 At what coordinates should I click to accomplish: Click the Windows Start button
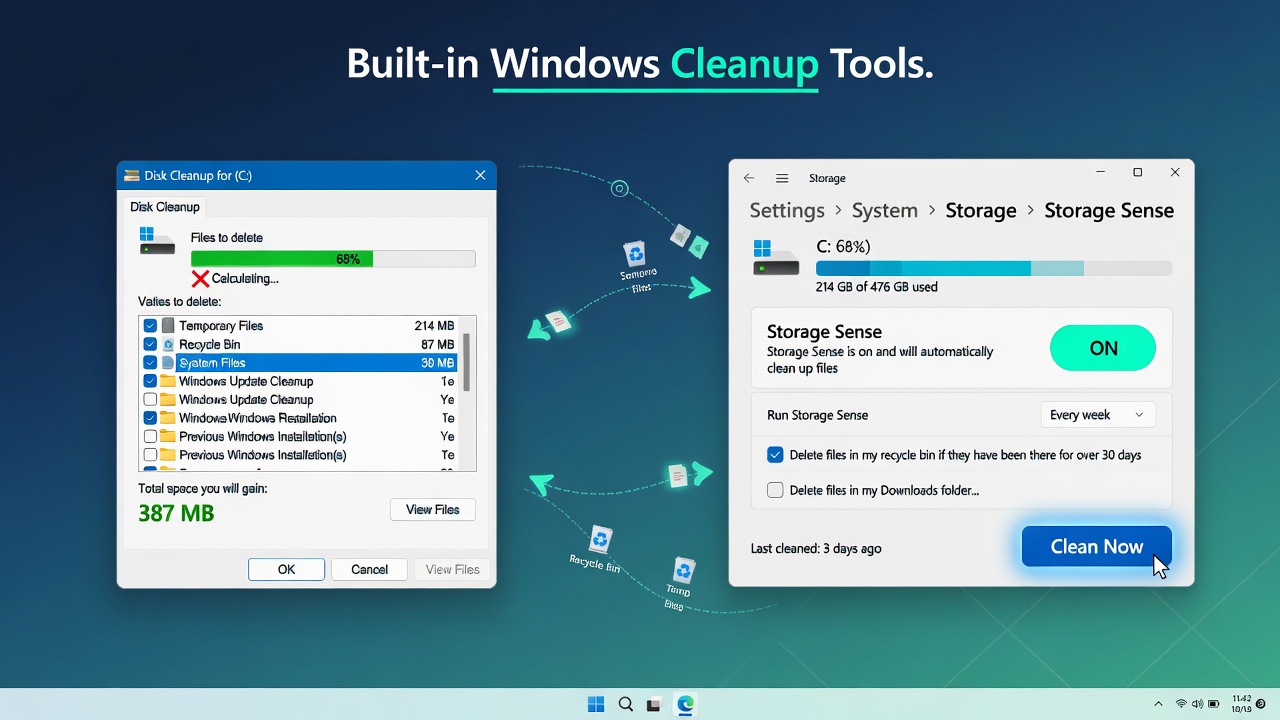[596, 704]
